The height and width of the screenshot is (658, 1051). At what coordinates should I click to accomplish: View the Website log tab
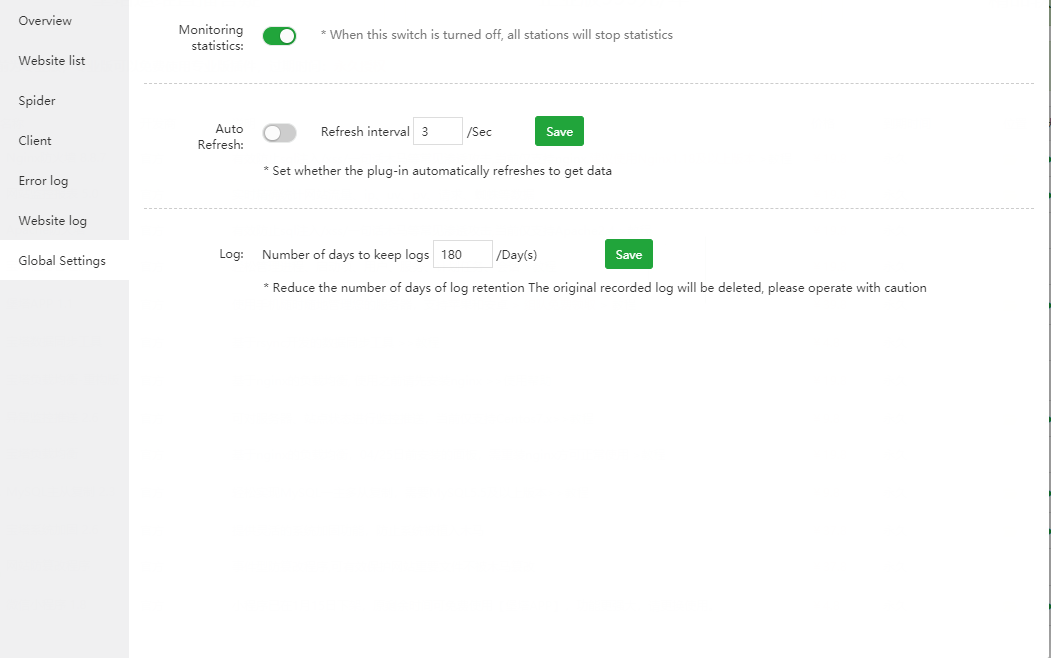pyautogui.click(x=53, y=221)
